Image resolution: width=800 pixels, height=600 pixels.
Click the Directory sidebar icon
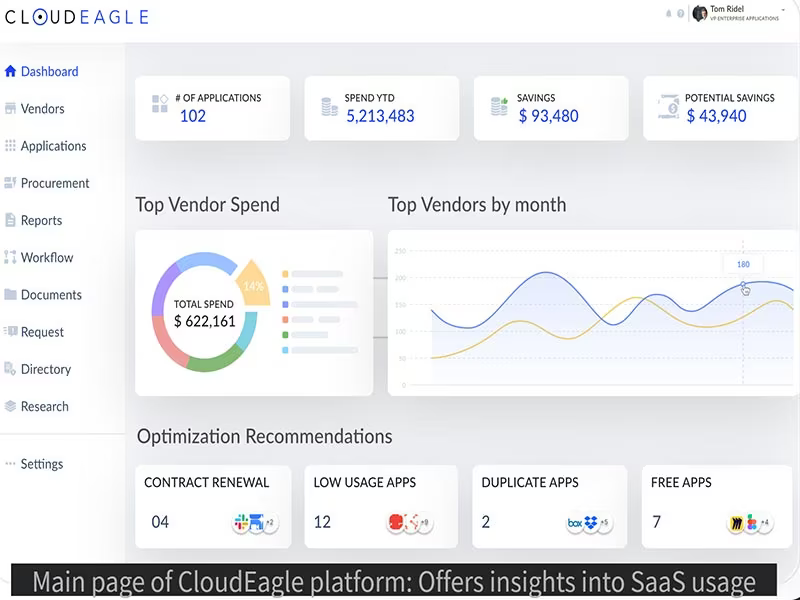pyautogui.click(x=10, y=368)
